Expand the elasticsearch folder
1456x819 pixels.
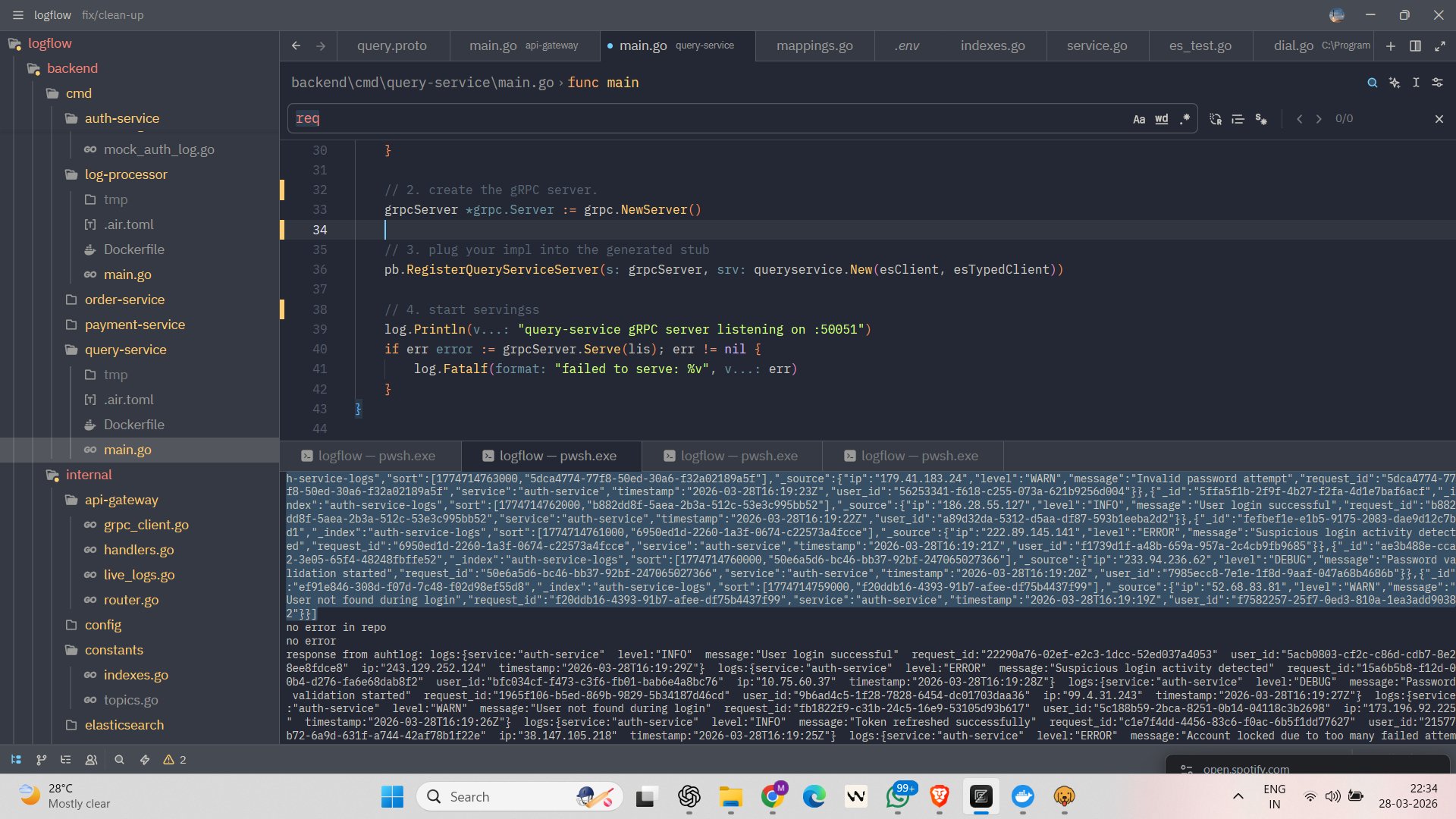[x=124, y=725]
